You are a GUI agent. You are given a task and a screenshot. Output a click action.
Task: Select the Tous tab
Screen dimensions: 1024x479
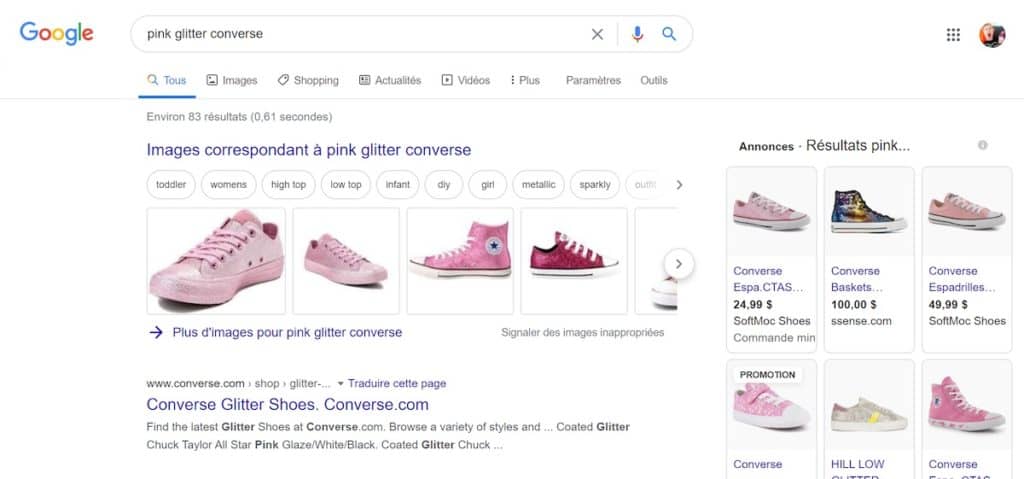pos(167,80)
